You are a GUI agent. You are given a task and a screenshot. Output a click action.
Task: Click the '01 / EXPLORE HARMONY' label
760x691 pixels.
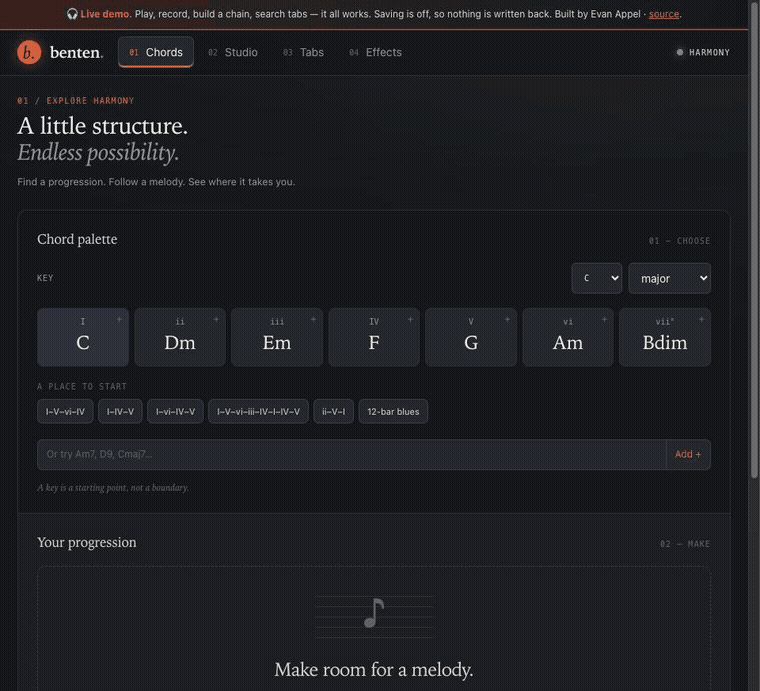click(76, 101)
